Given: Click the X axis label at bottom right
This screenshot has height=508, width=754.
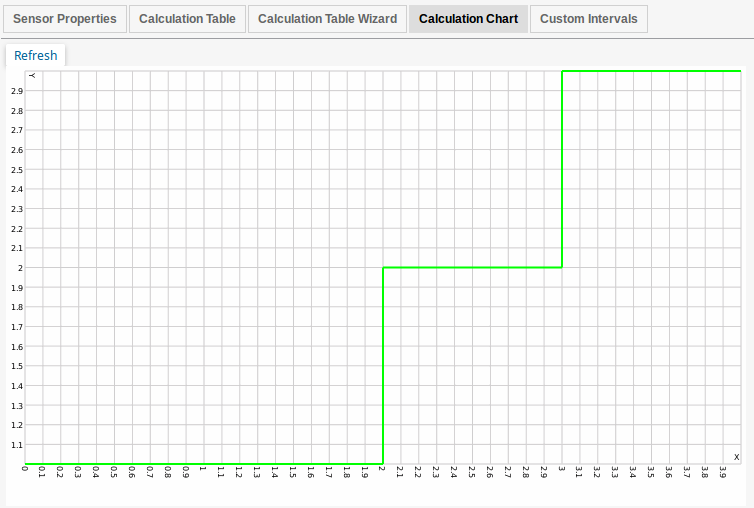Looking at the screenshot, I should (737, 456).
